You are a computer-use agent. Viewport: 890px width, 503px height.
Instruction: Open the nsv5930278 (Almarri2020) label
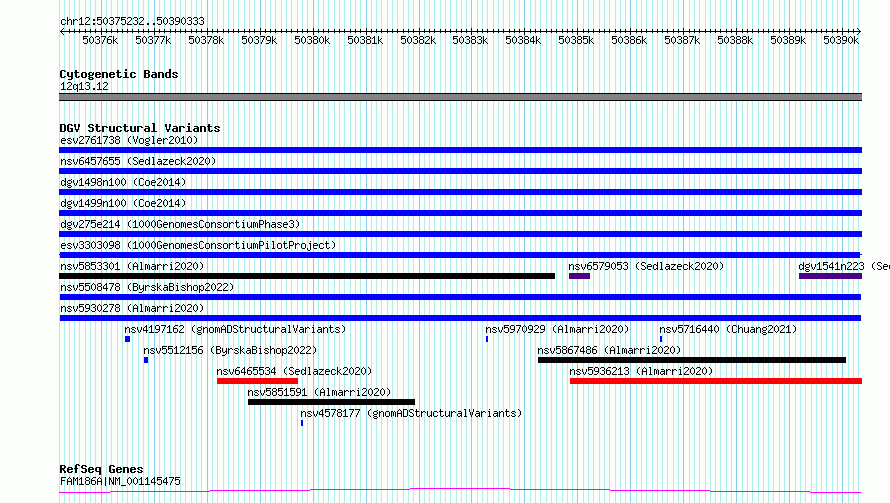coord(132,308)
